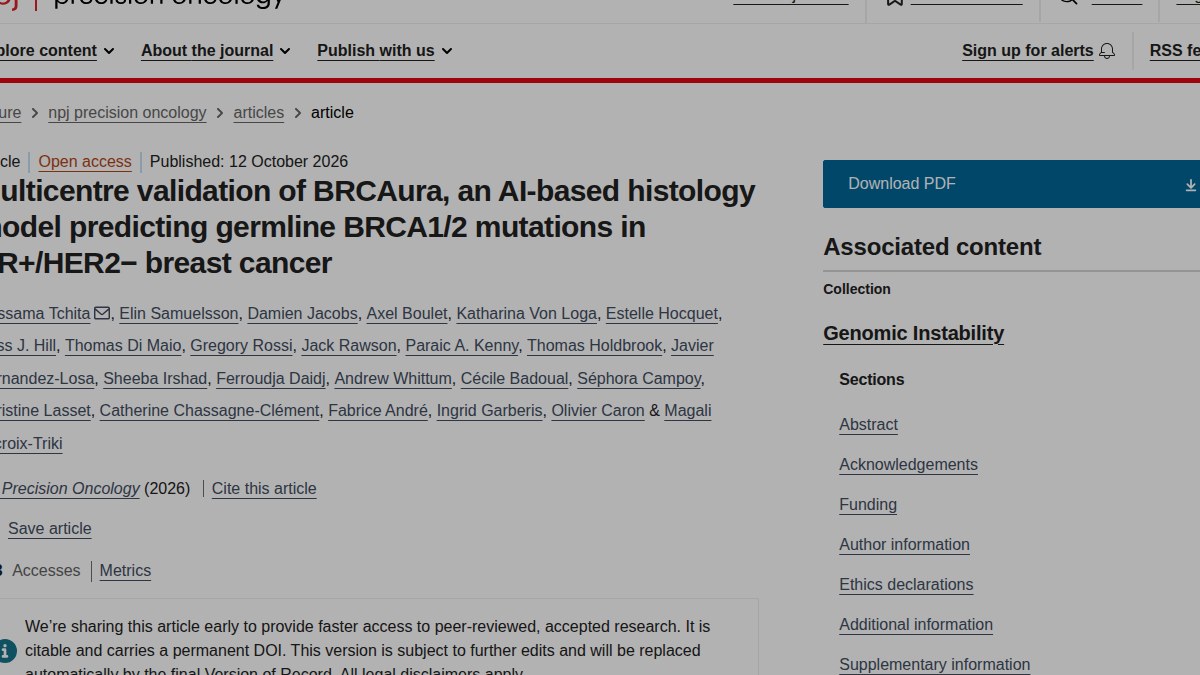The image size is (1200, 675).
Task: Open author Sheeba Irshad's details
Action: (155, 378)
